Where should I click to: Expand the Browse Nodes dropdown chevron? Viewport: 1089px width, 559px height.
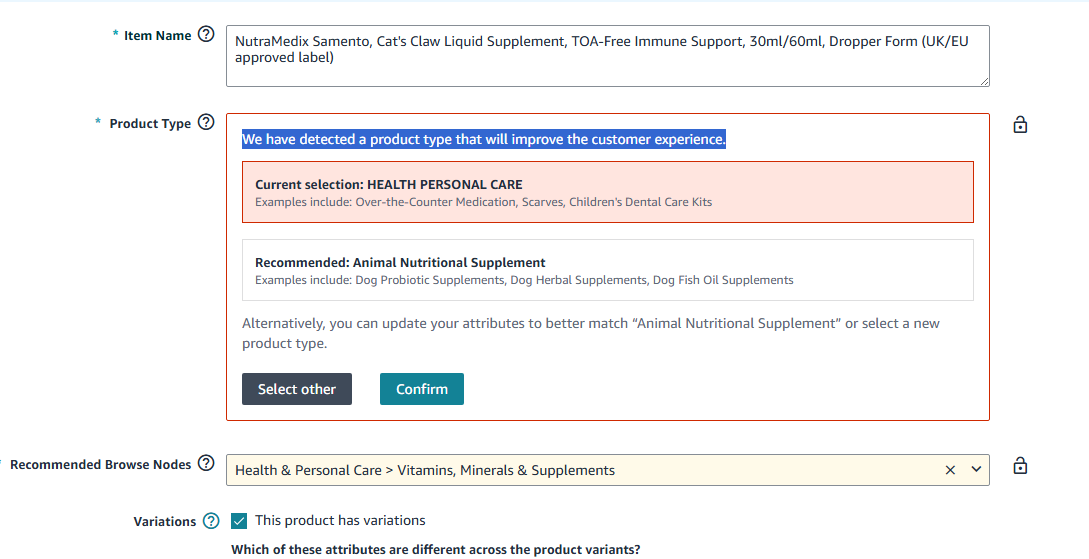coord(976,469)
